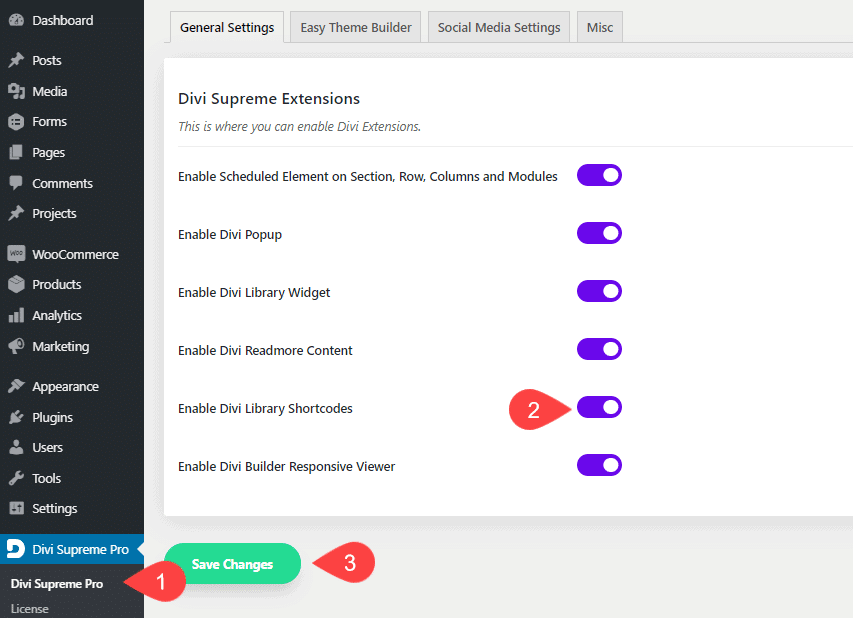Image resolution: width=853 pixels, height=618 pixels.
Task: Open the Analytics menu label
Action: pos(57,316)
